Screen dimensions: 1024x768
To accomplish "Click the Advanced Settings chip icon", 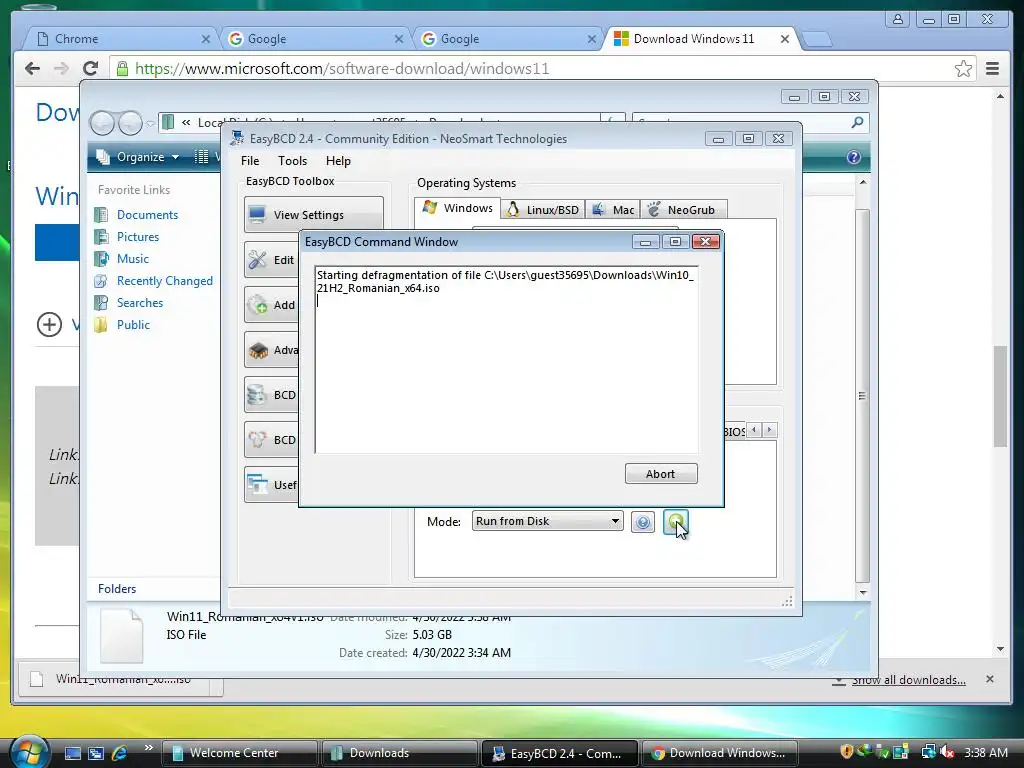I will [x=257, y=350].
